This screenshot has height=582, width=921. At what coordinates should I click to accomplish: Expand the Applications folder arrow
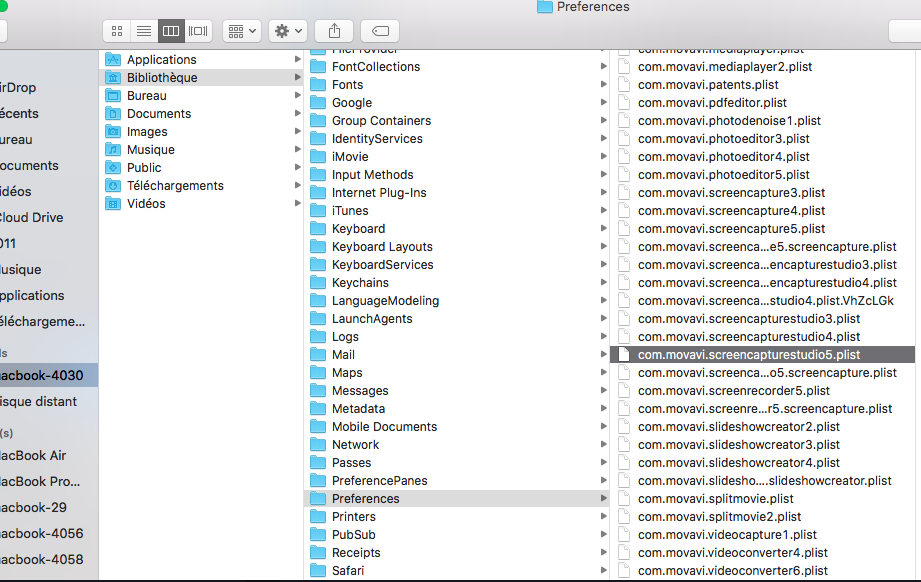tap(297, 59)
